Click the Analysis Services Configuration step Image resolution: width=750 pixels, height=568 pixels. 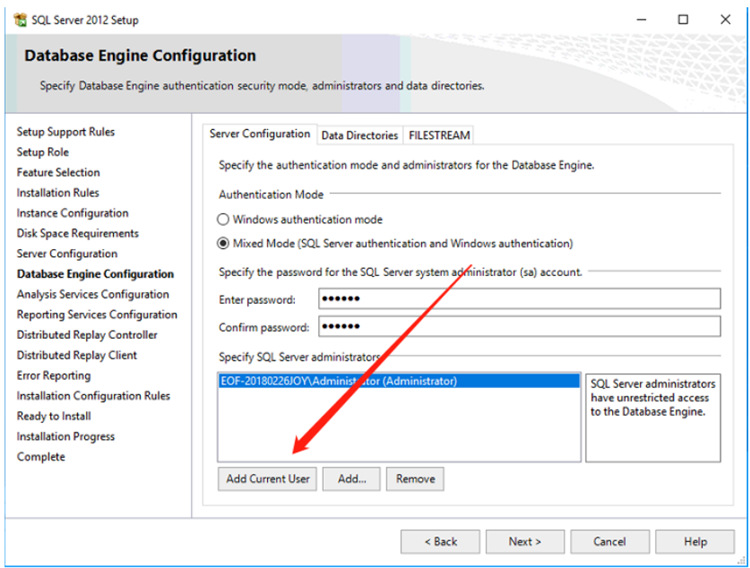point(93,294)
